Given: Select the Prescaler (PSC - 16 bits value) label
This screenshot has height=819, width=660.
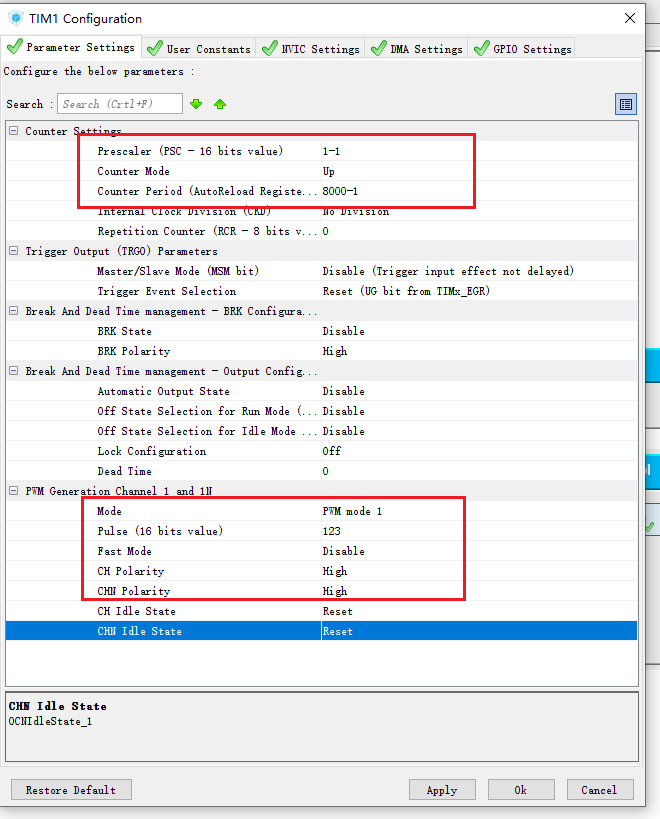Looking at the screenshot, I should pyautogui.click(x=190, y=151).
